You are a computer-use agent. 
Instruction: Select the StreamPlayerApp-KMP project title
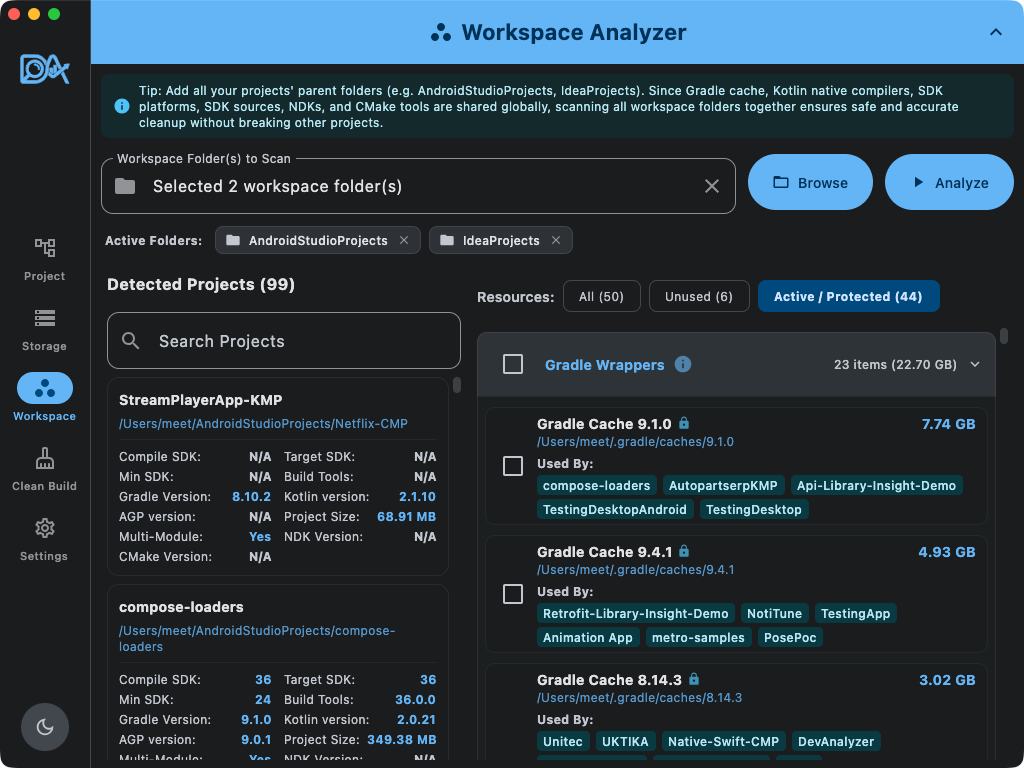point(200,400)
